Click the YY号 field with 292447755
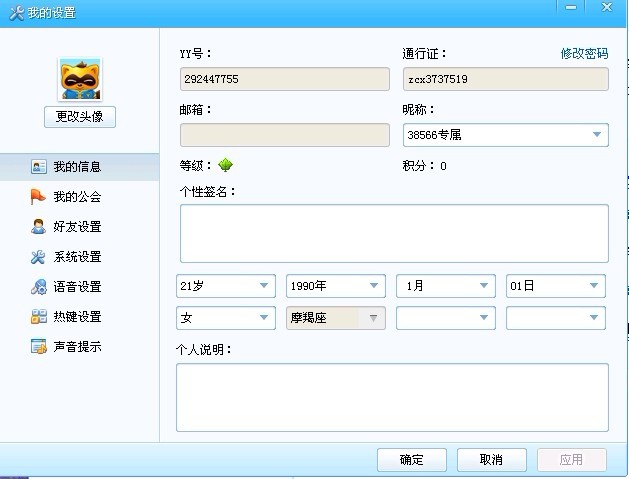 click(285, 79)
